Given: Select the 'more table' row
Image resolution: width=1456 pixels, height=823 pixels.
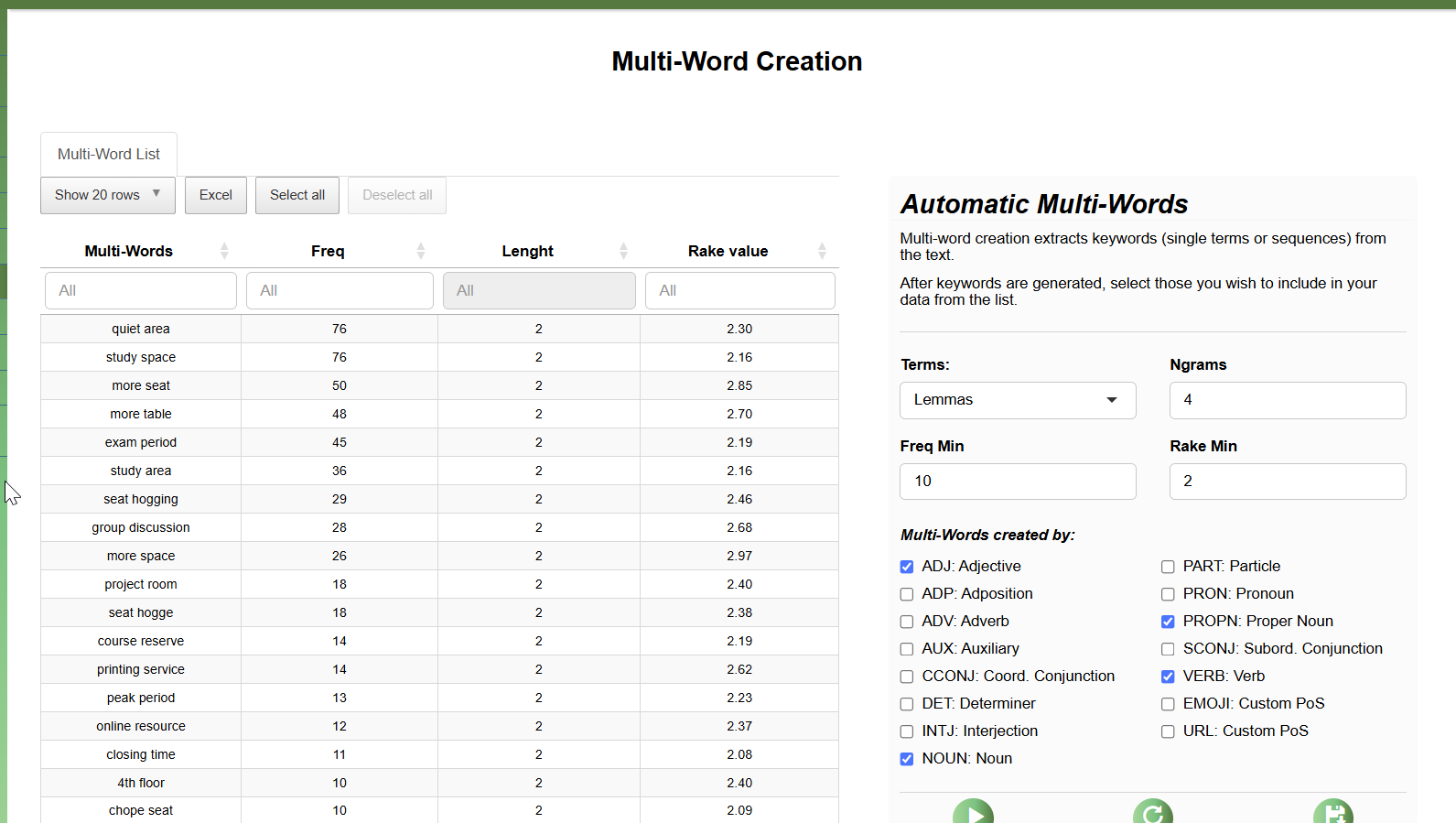Looking at the screenshot, I should coord(439,414).
